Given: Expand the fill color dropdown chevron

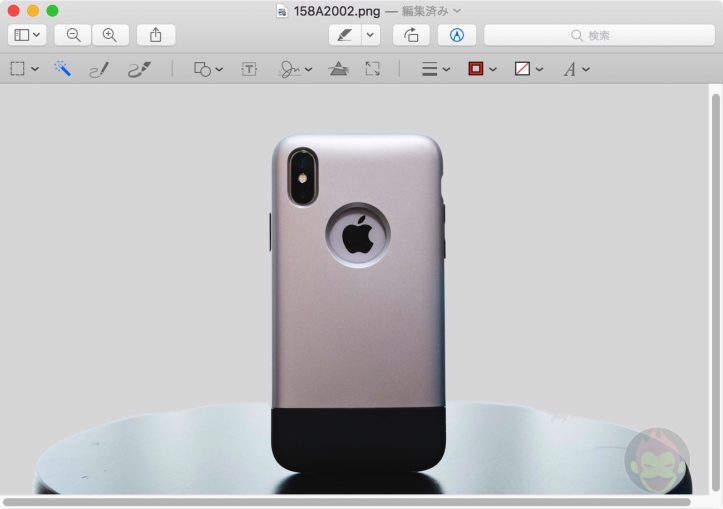Looking at the screenshot, I should tap(539, 69).
